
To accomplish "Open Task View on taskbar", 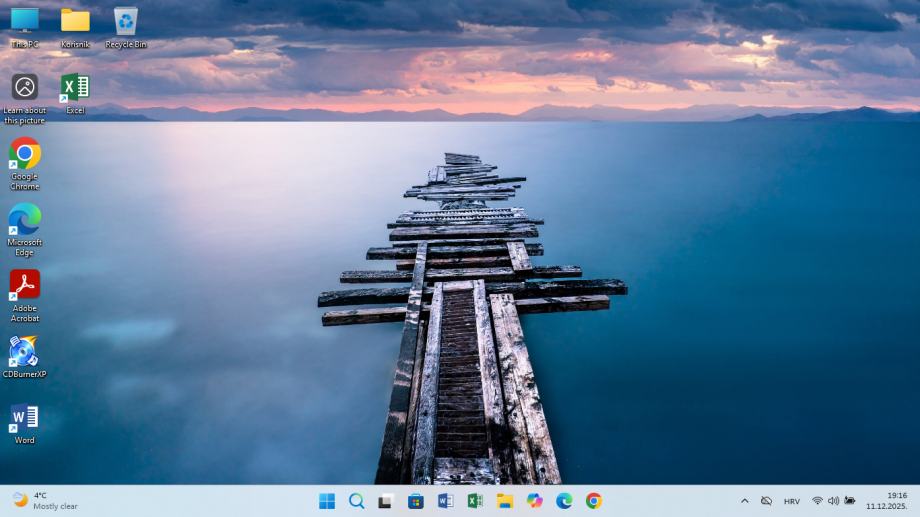I will point(385,501).
